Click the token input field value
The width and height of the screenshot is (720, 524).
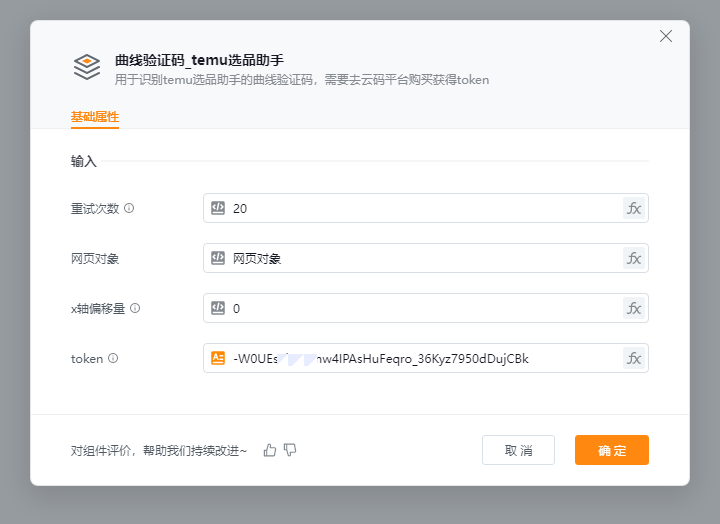click(x=426, y=358)
